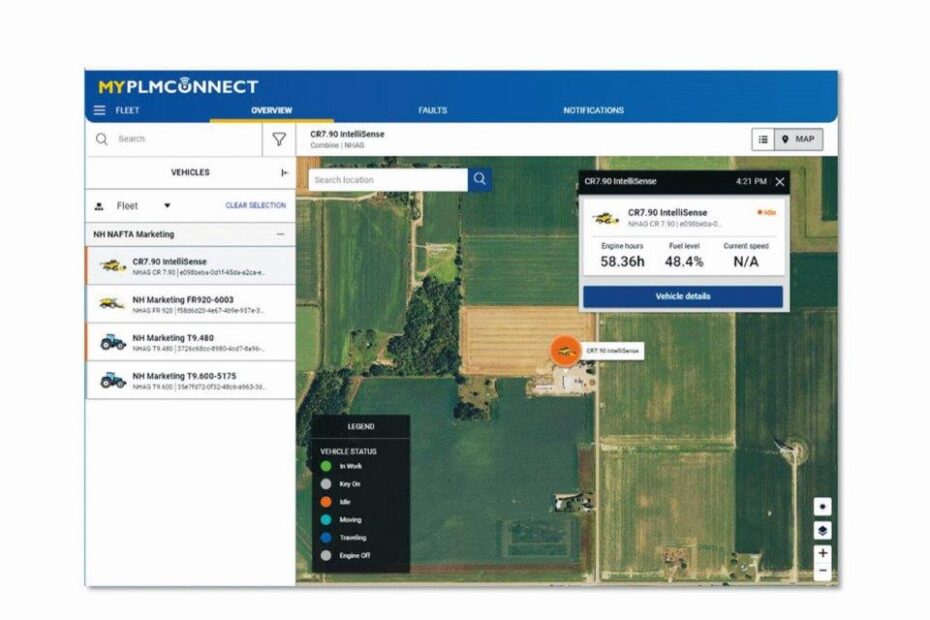This screenshot has height=620, width=930.
Task: Open the filter funnel icon
Action: tap(279, 139)
